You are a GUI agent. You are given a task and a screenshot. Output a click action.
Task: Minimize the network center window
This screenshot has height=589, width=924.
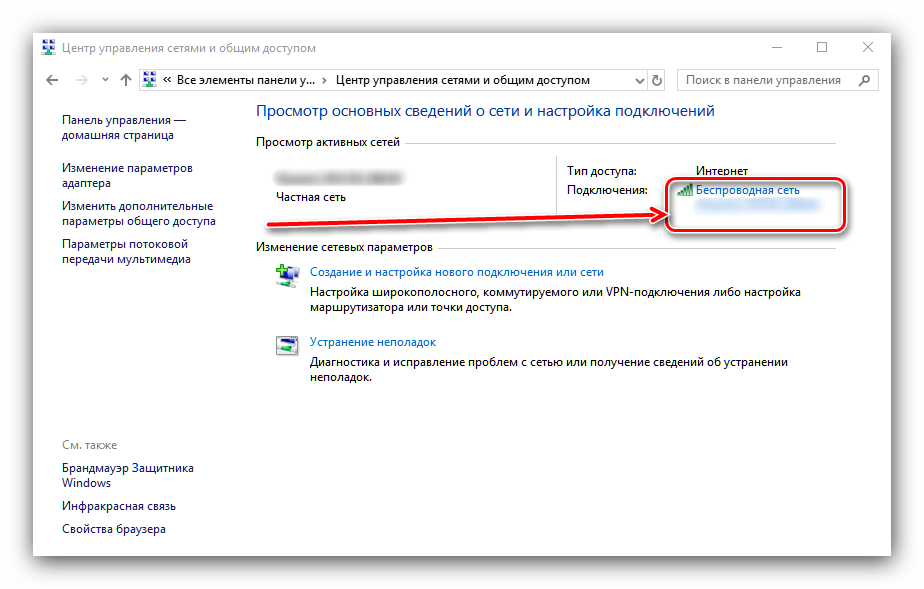pyautogui.click(x=777, y=47)
